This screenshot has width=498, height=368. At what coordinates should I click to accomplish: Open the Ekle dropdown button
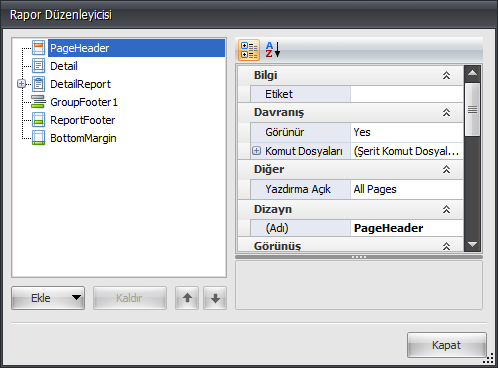pos(48,298)
